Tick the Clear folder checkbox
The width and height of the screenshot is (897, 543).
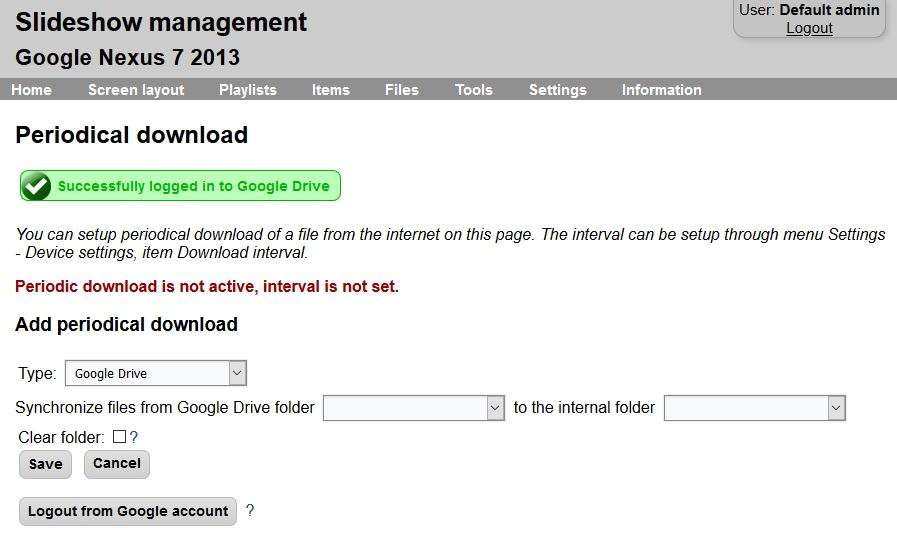[119, 437]
